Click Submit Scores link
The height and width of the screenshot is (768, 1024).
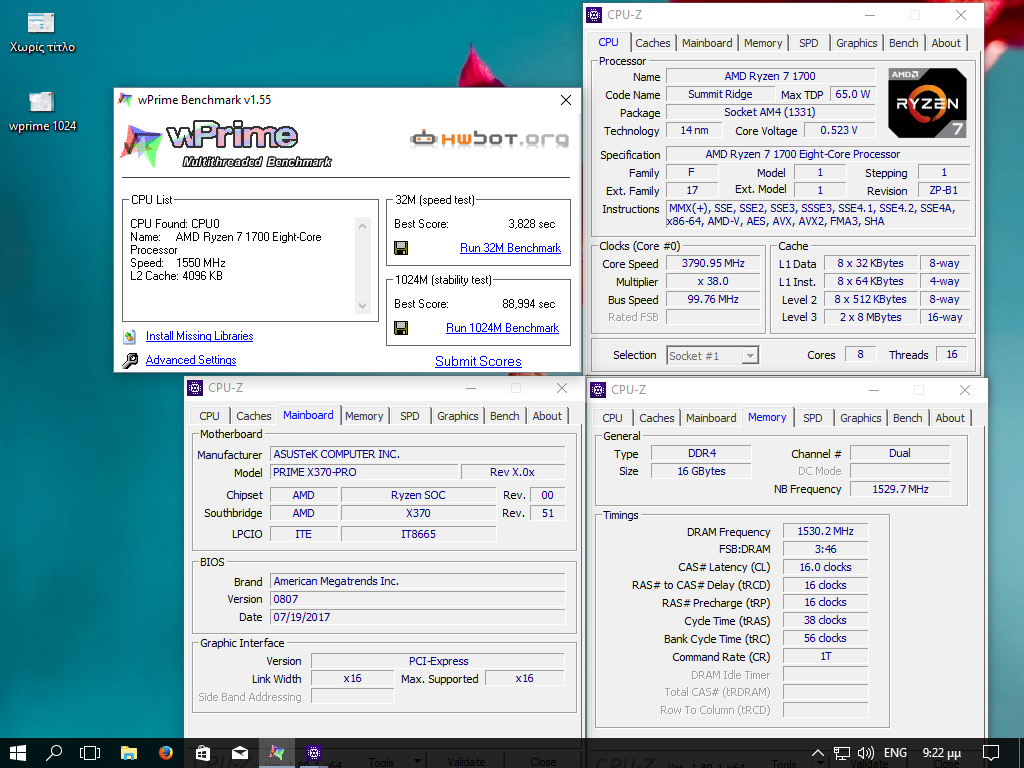tap(478, 362)
